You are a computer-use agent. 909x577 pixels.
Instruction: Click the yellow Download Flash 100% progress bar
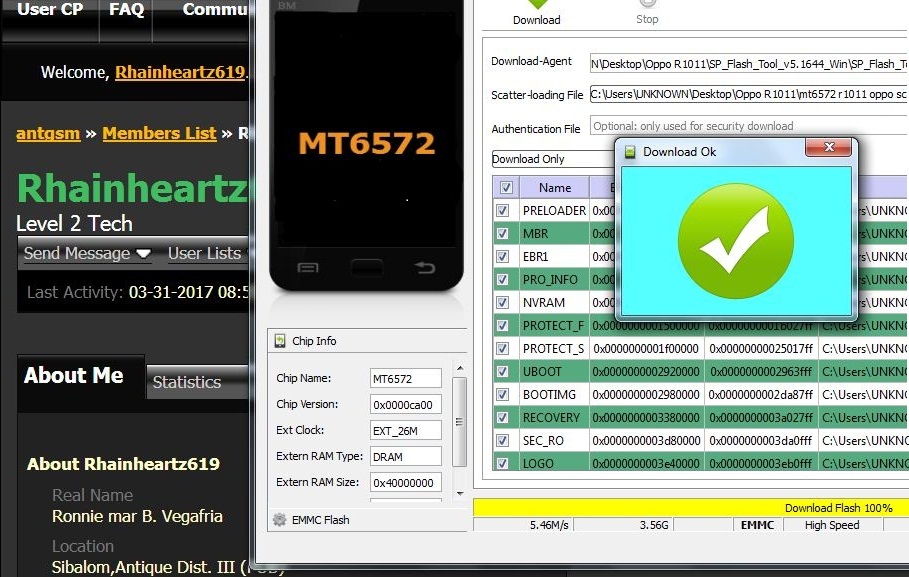690,507
